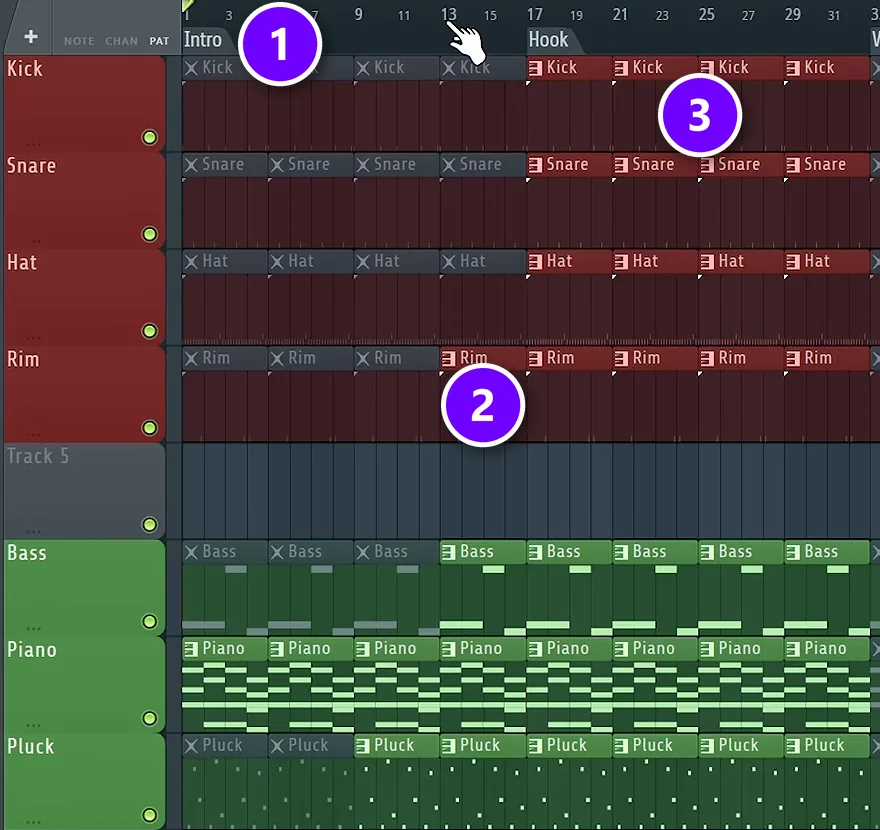Click muted X icon on Bass clip at bar 1

tap(191, 552)
